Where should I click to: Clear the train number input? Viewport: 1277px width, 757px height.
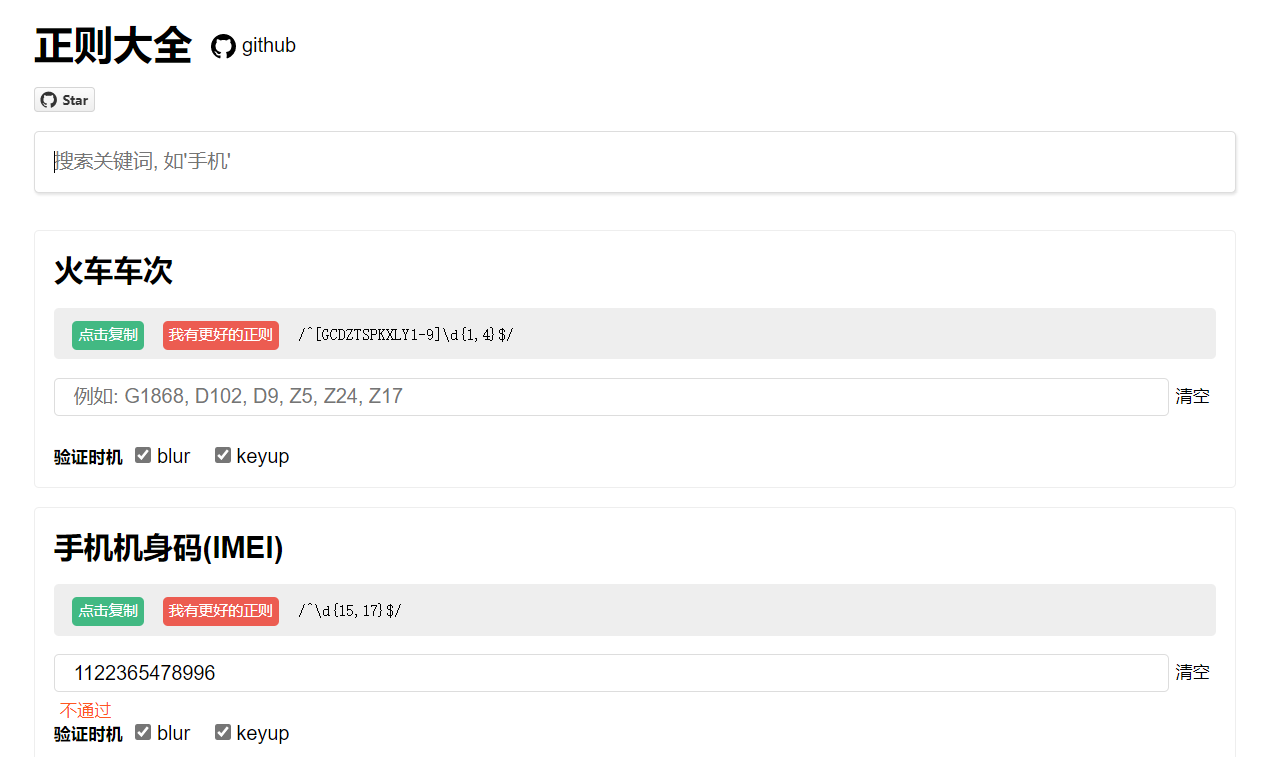(1192, 397)
